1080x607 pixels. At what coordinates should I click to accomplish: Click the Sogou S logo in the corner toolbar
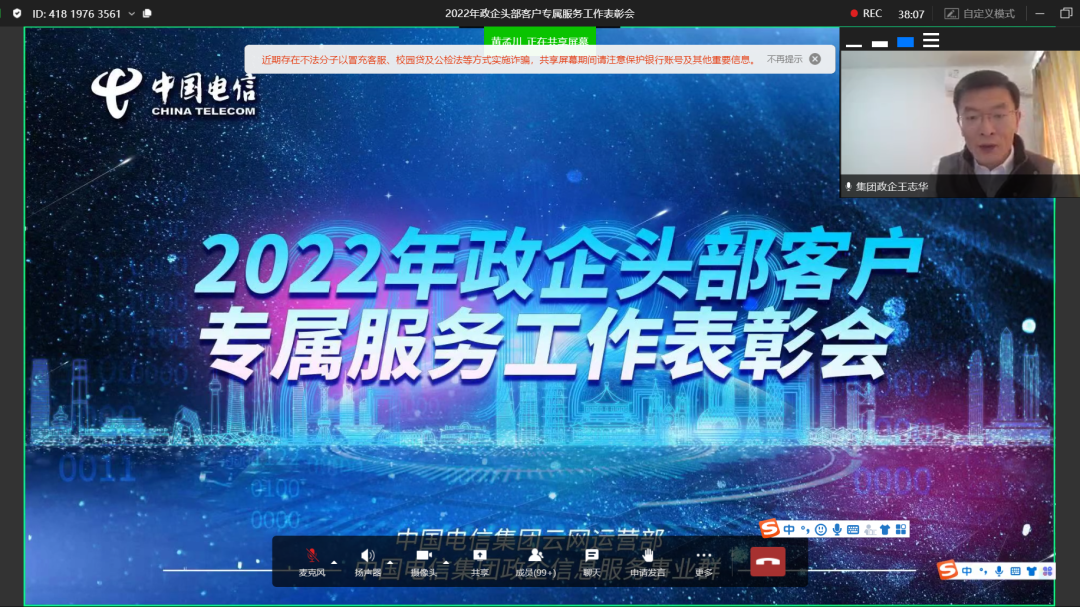[x=948, y=570]
